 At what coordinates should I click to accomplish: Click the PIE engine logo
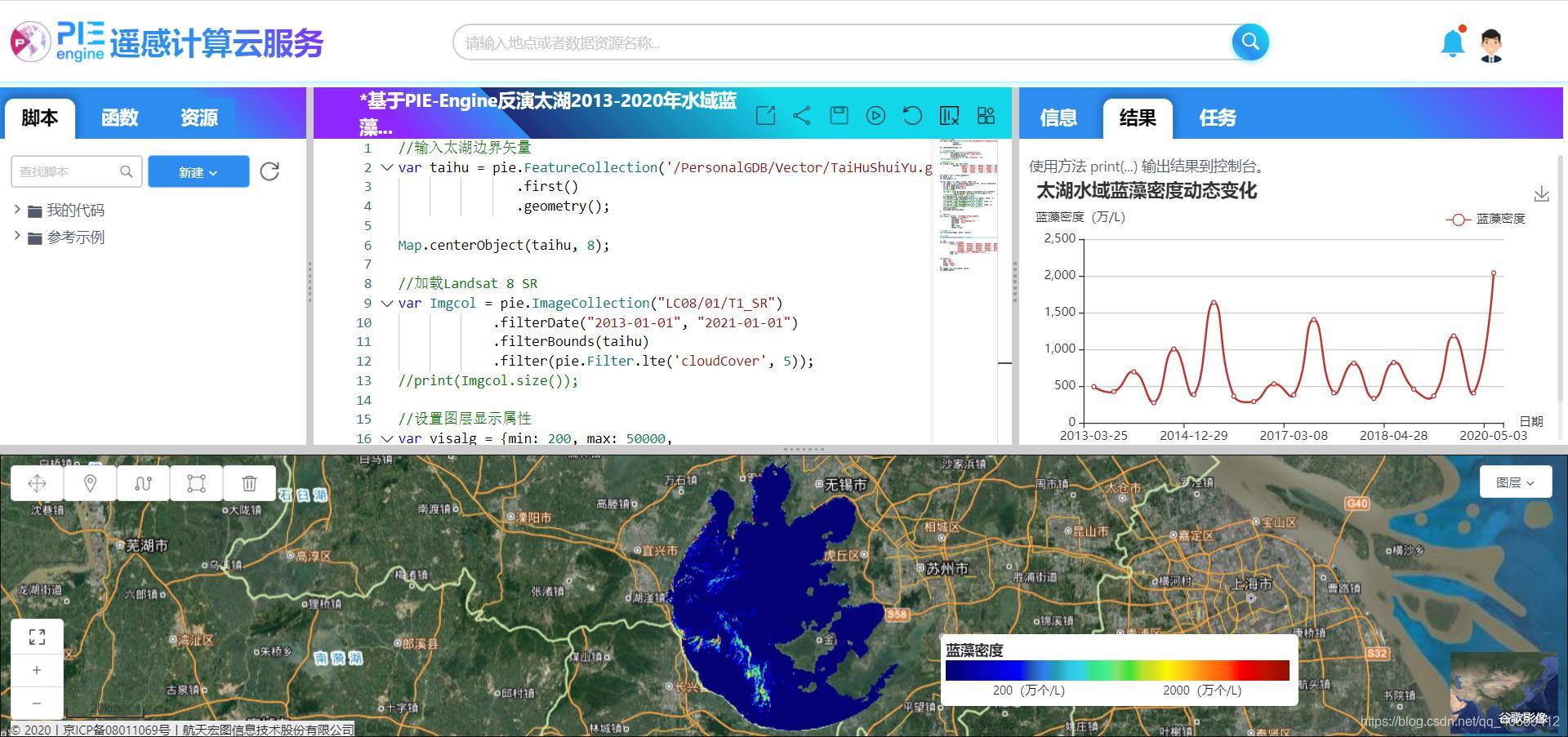[x=57, y=42]
